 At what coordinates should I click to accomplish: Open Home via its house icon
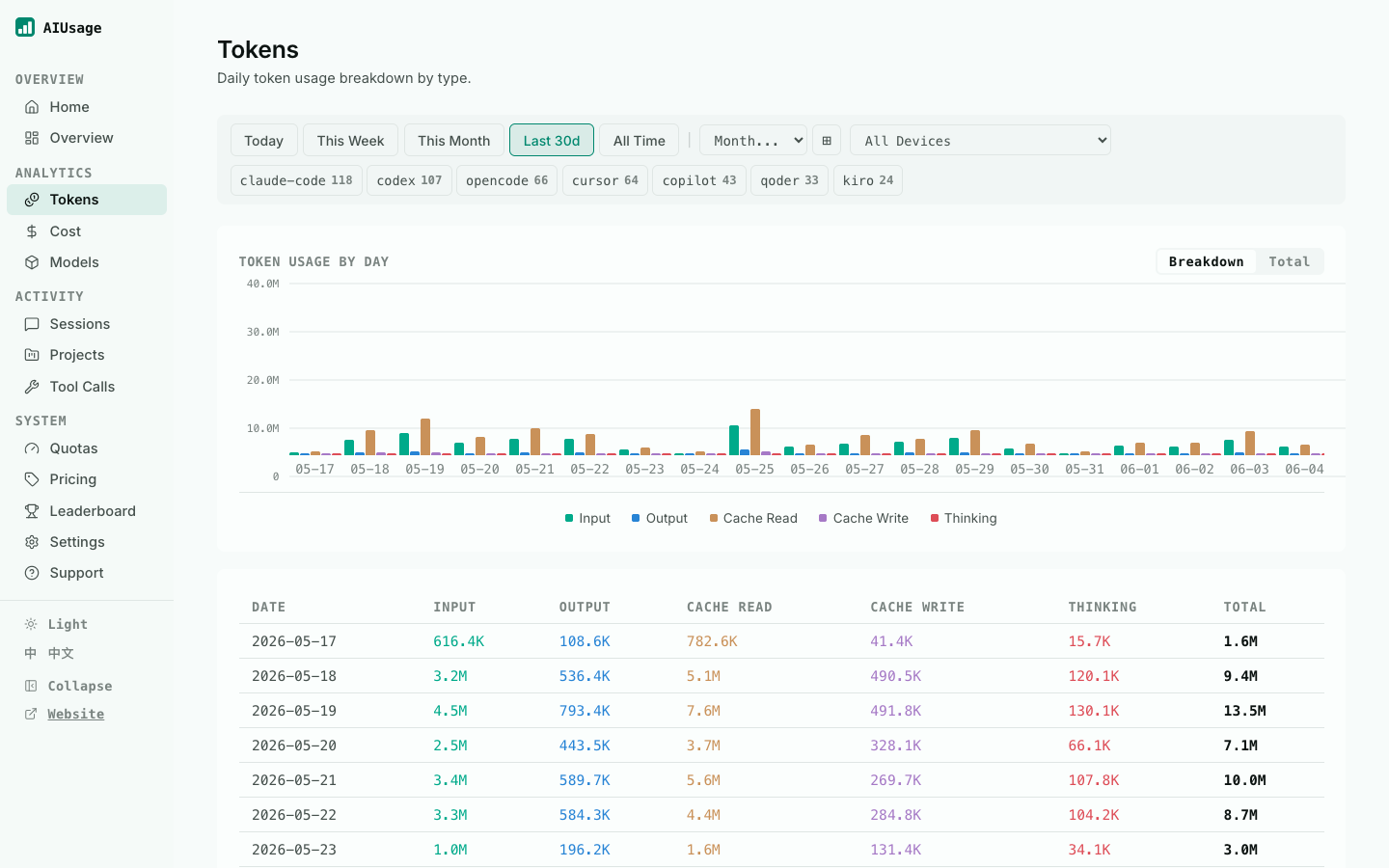pos(32,107)
